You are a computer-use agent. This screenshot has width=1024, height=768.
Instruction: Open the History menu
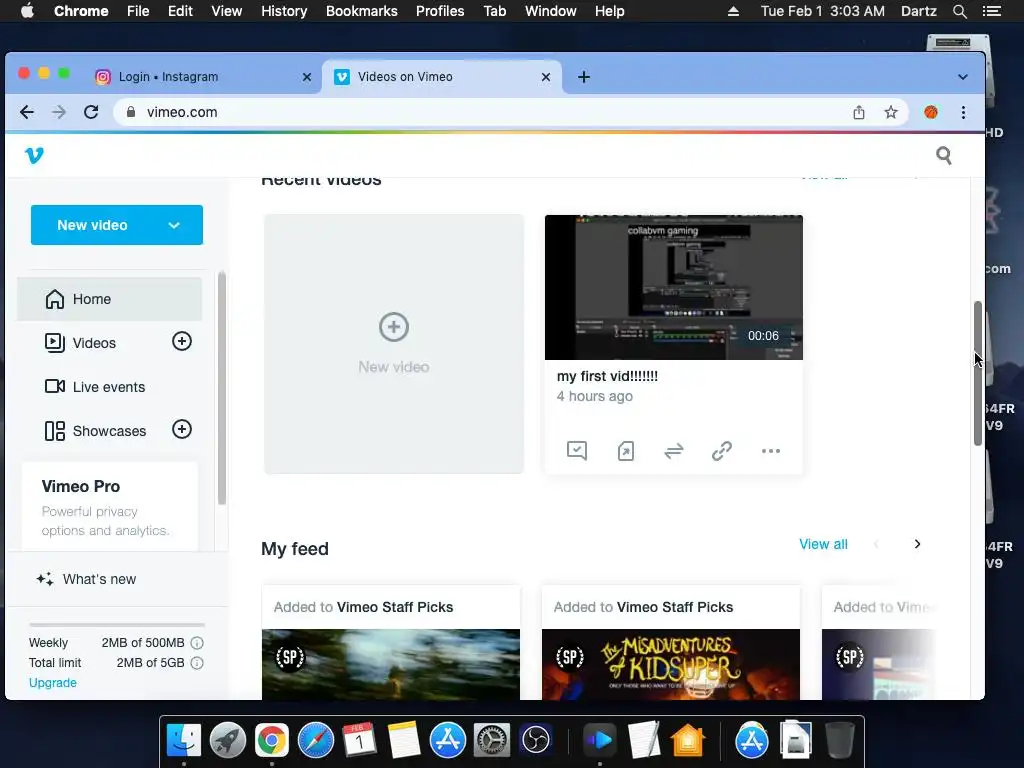click(284, 11)
